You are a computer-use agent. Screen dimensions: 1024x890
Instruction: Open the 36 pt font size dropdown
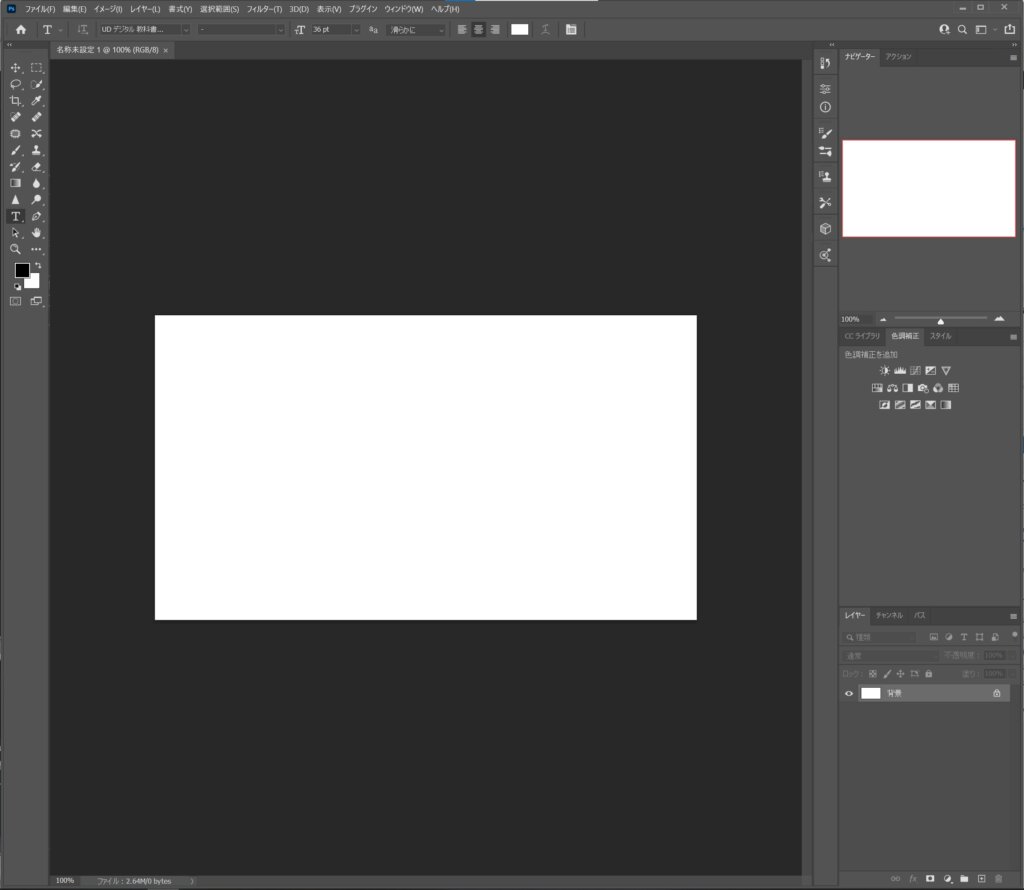[357, 29]
